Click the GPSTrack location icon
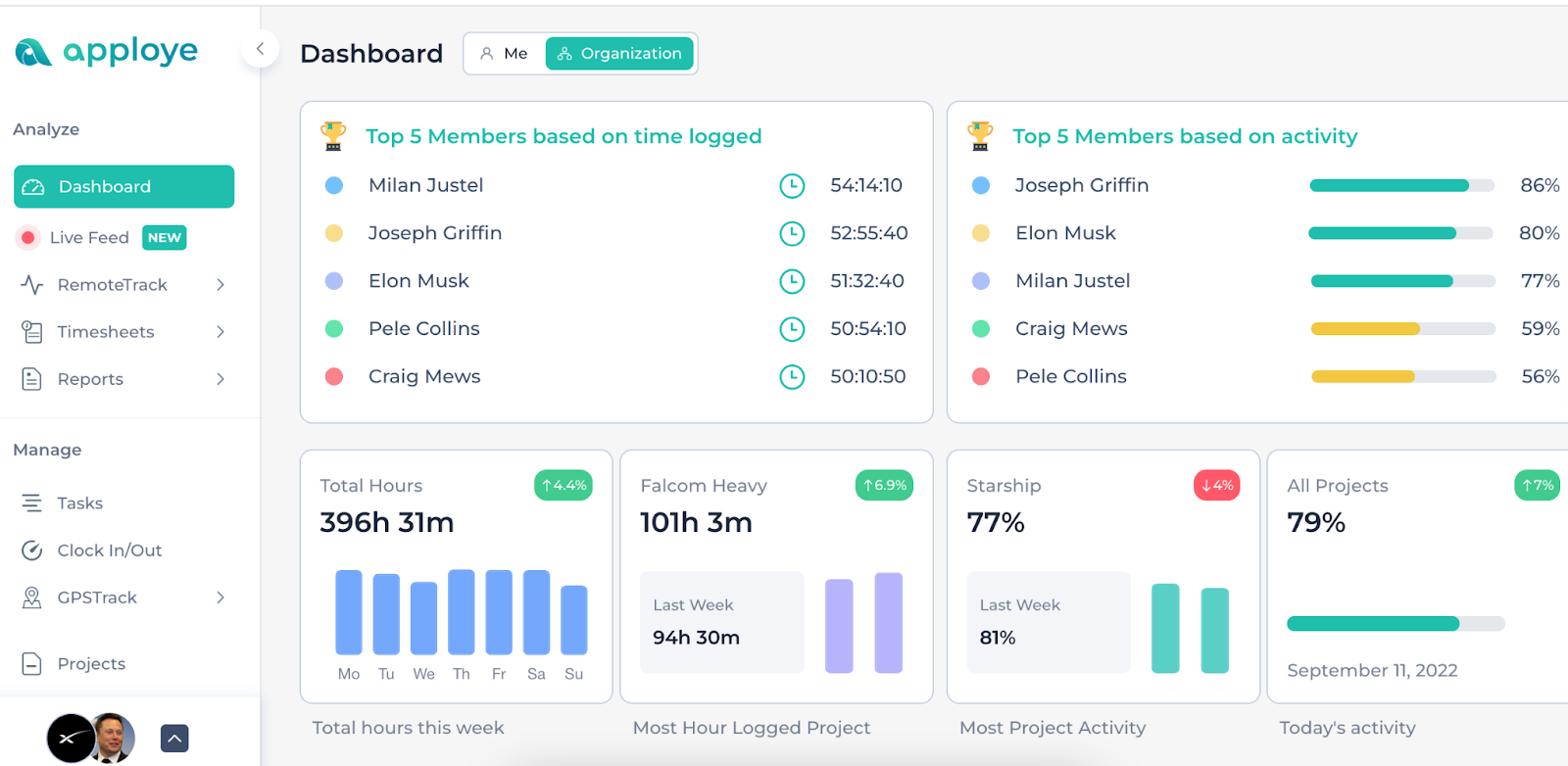 (x=32, y=598)
